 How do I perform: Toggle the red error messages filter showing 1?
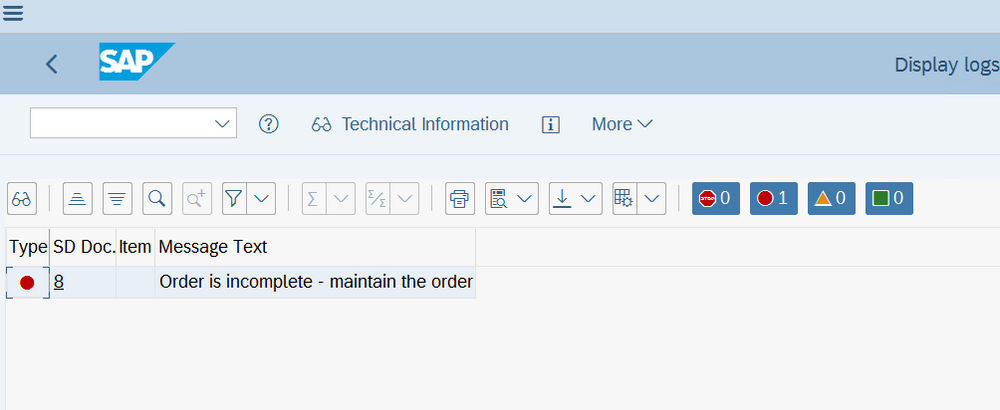773,198
